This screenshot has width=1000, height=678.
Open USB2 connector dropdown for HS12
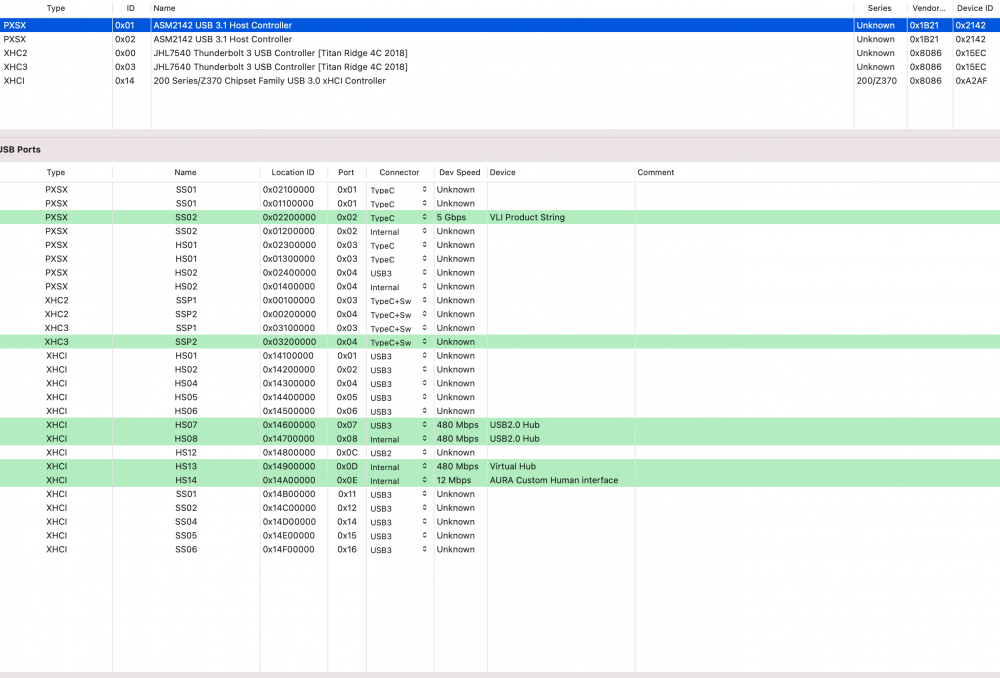[x=399, y=453]
